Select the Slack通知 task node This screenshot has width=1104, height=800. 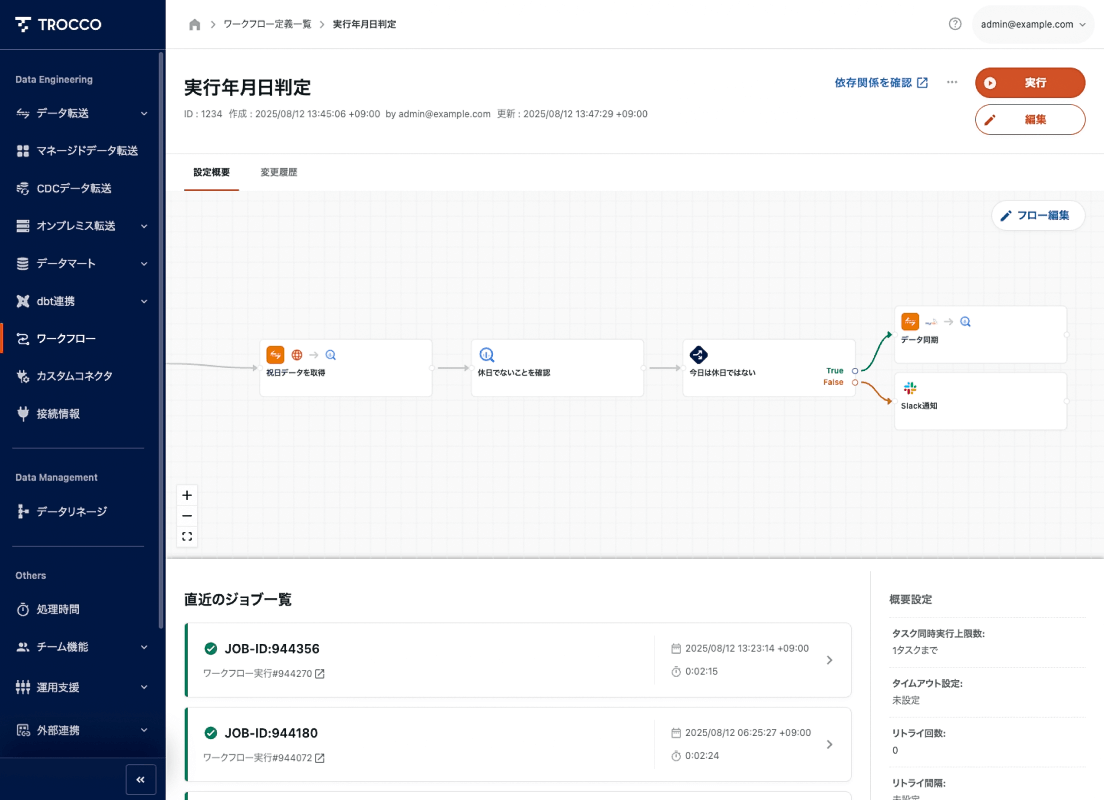tap(980, 401)
